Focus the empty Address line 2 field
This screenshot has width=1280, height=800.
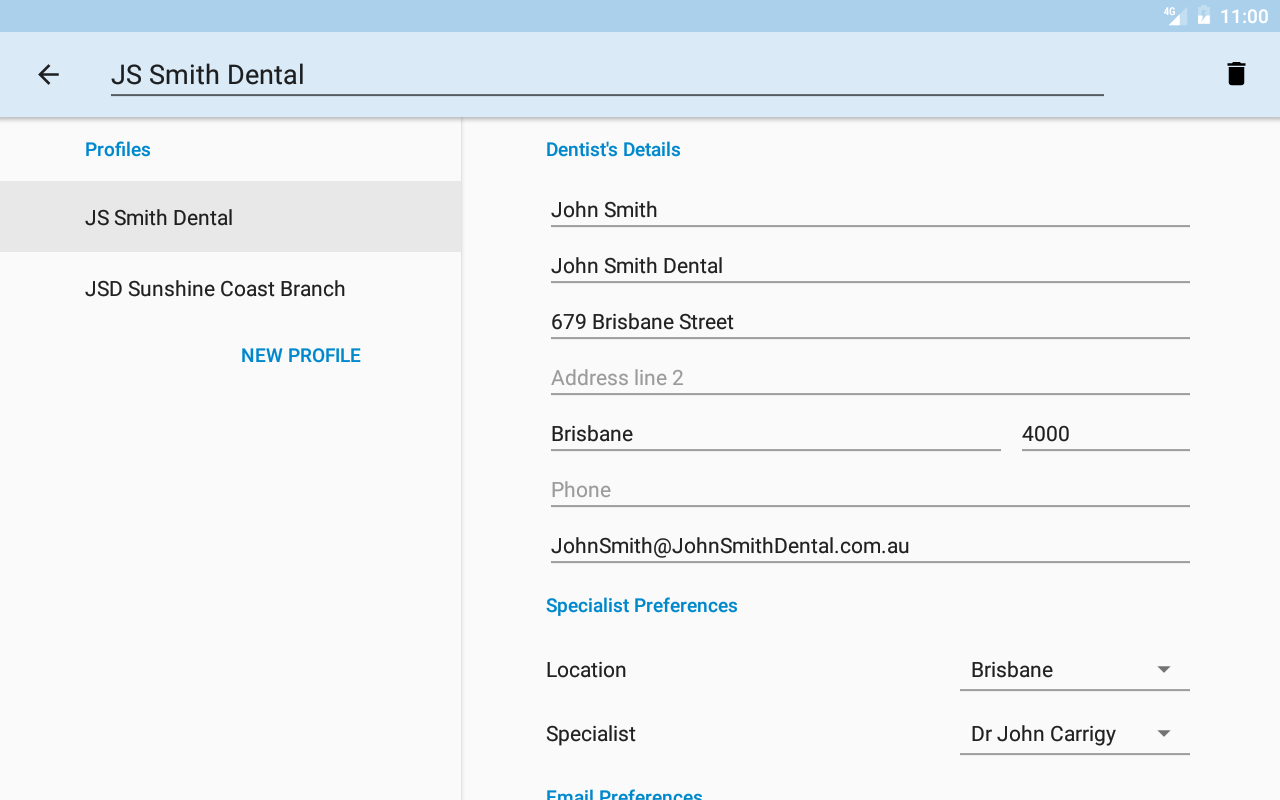[x=868, y=378]
